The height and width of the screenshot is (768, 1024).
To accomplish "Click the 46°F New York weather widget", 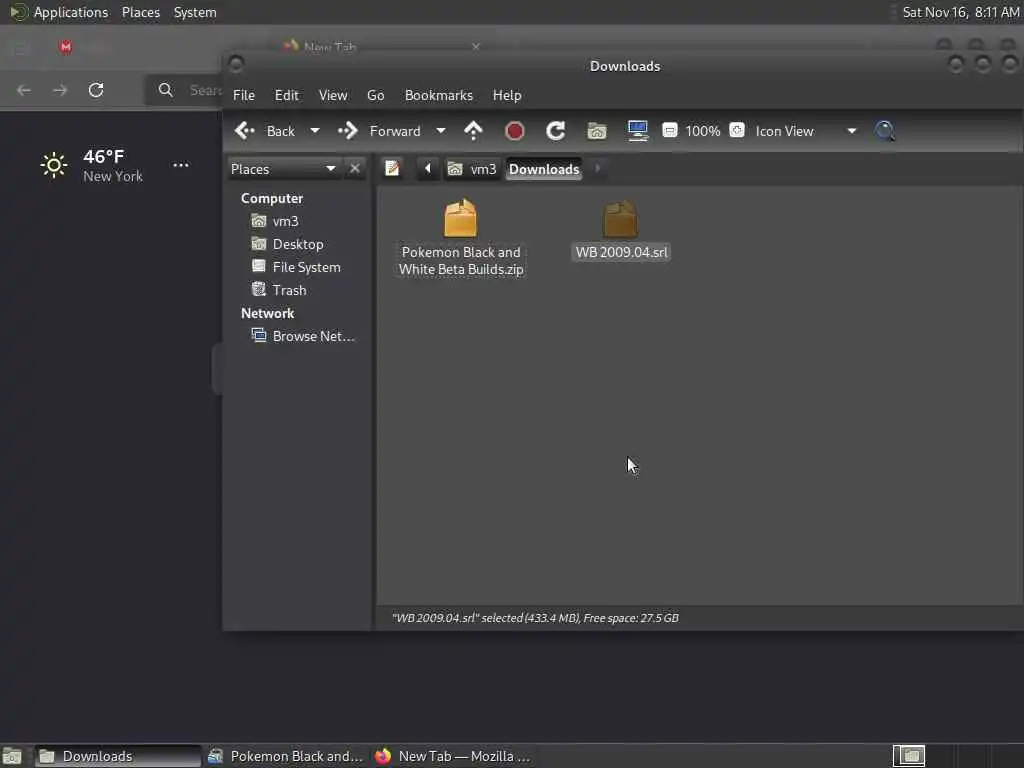I will (x=91, y=166).
